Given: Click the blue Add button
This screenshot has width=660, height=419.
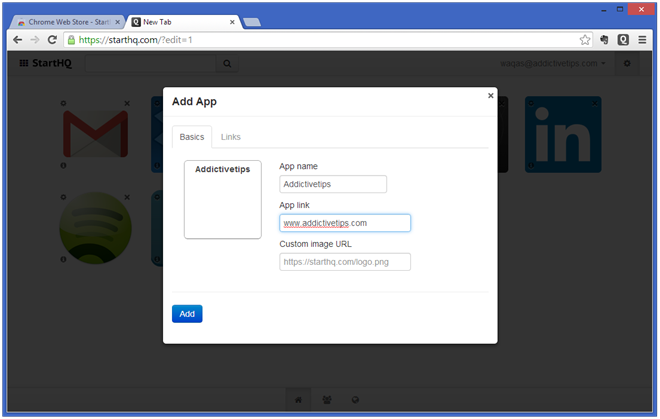Looking at the screenshot, I should (187, 314).
